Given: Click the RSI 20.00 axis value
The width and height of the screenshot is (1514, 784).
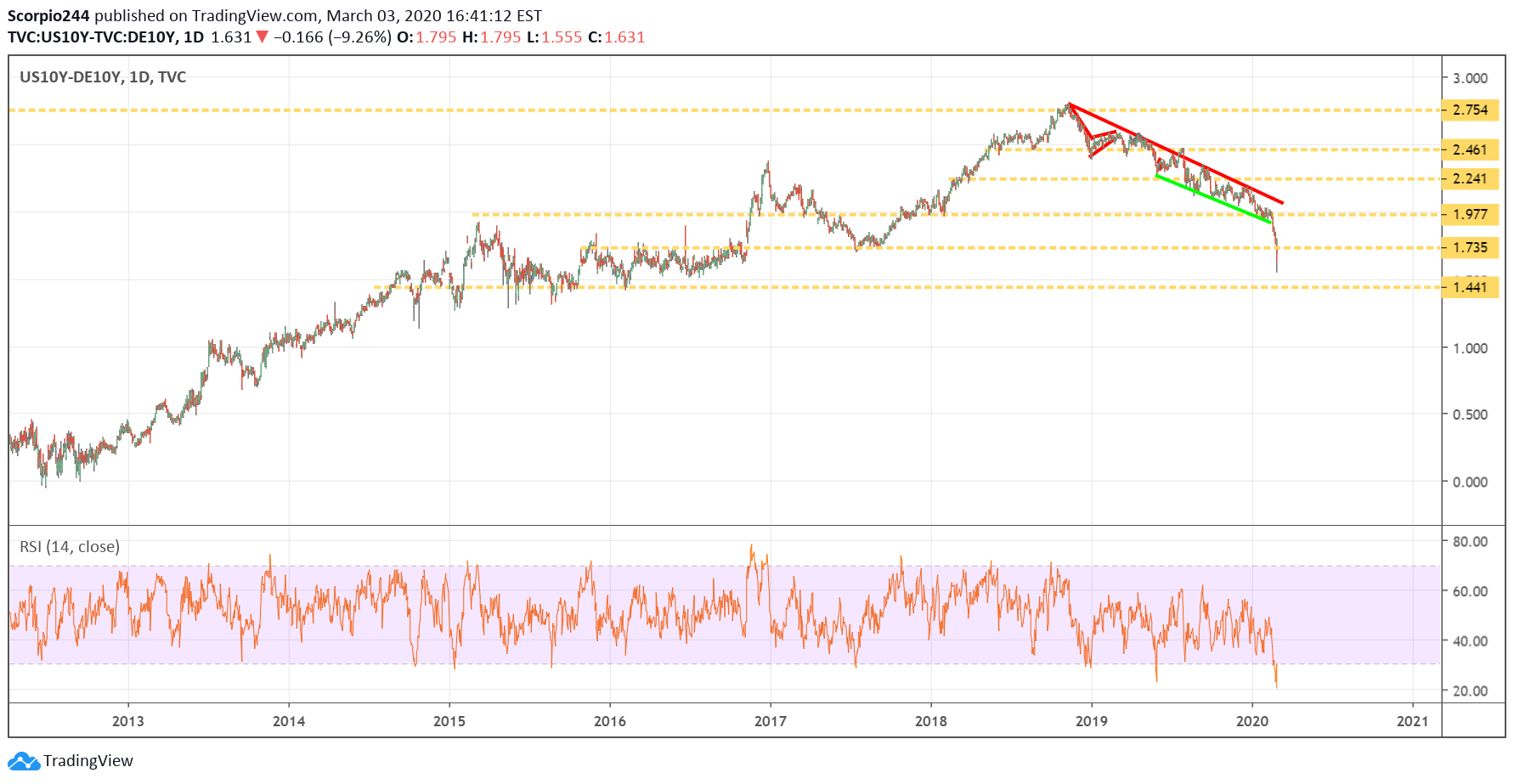Looking at the screenshot, I should [1470, 691].
